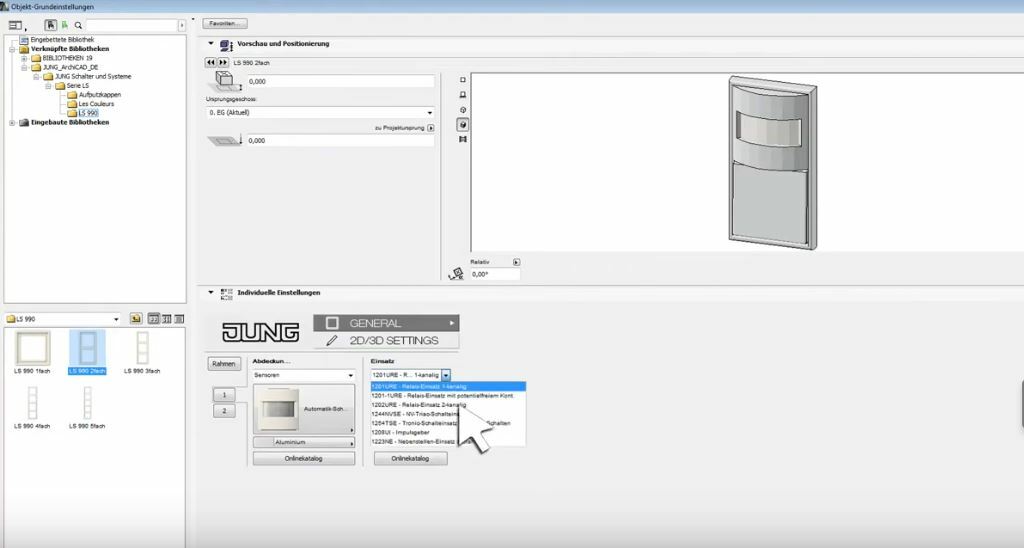This screenshot has width=1024, height=548.
Task: Expand the Eingebaute Bibliotheken node
Action: point(12,122)
